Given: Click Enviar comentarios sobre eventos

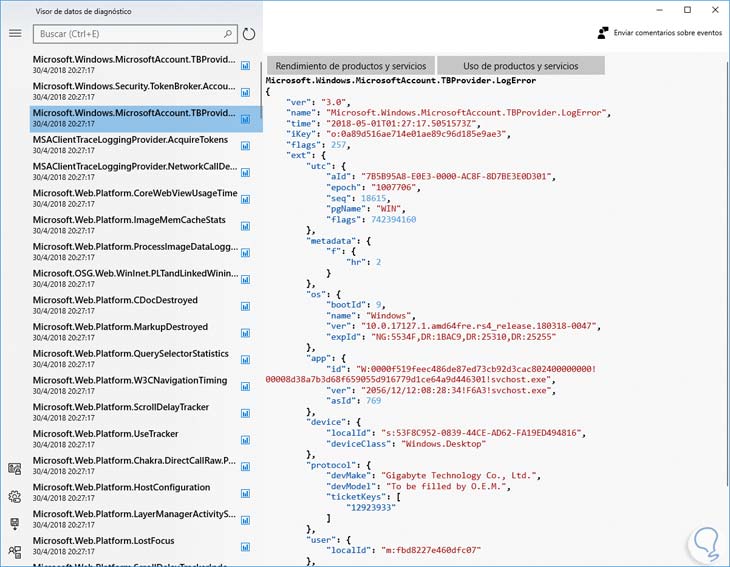Looking at the screenshot, I should [668, 33].
